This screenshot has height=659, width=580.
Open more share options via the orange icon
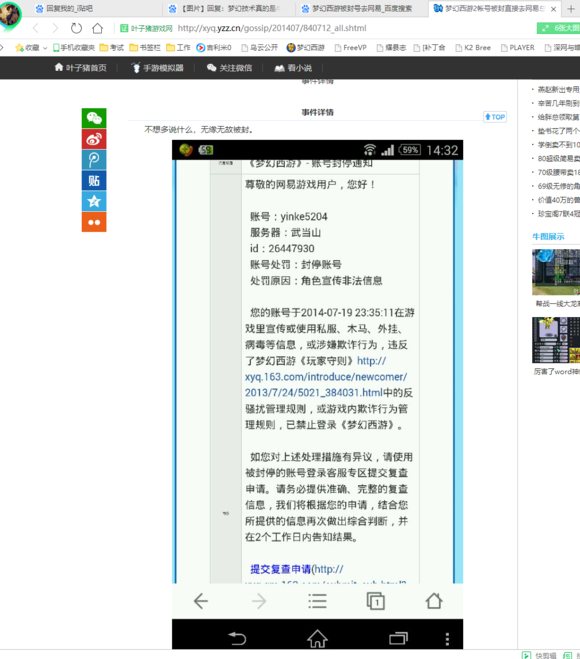(x=94, y=222)
